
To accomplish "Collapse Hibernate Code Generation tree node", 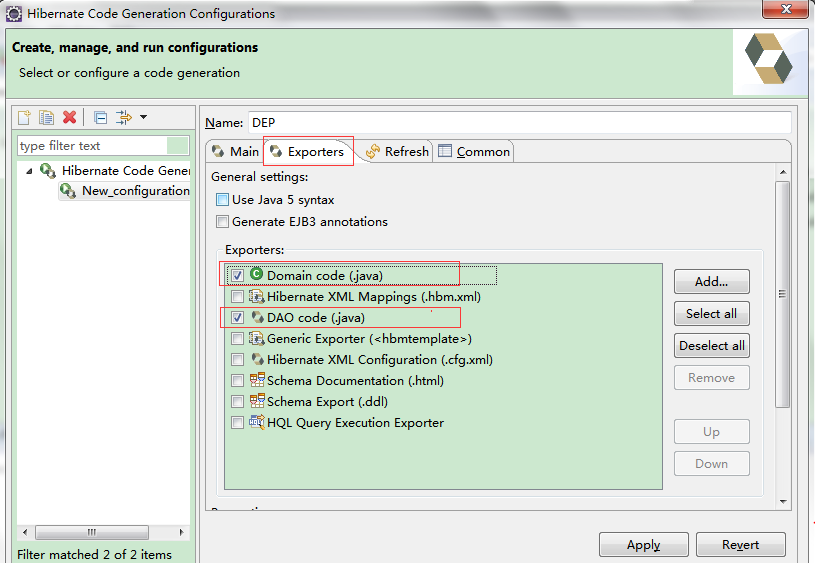I will pos(29,171).
